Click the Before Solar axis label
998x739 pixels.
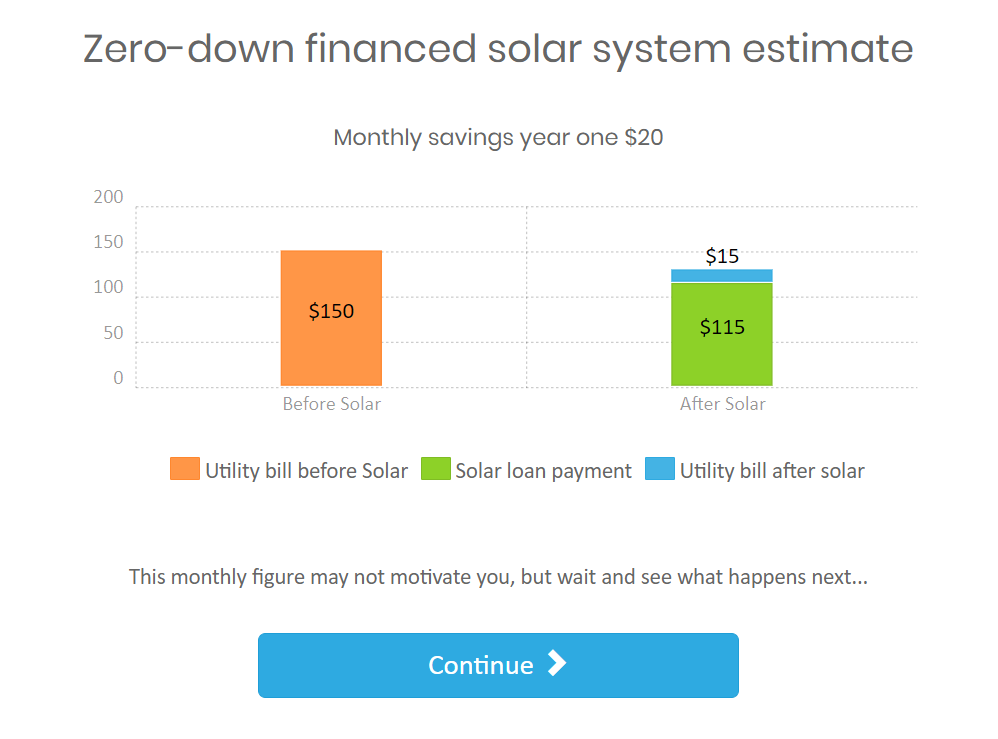pyautogui.click(x=332, y=404)
